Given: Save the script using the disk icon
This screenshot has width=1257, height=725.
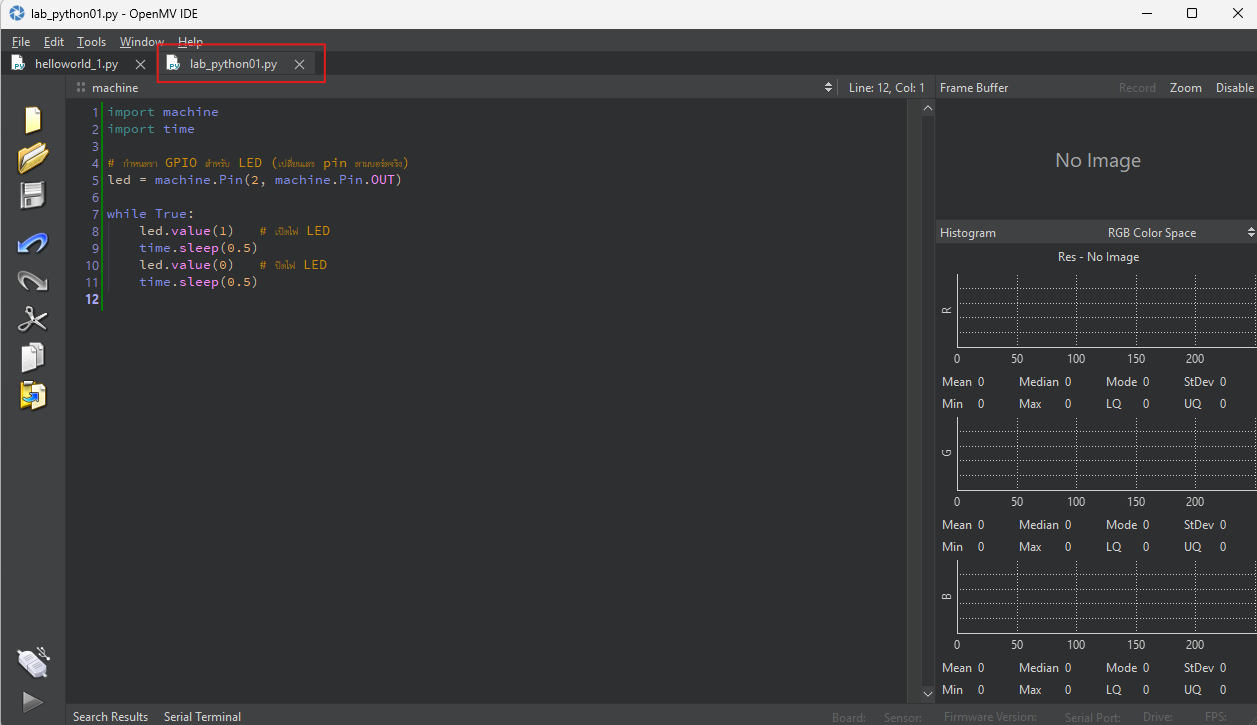Looking at the screenshot, I should point(33,195).
